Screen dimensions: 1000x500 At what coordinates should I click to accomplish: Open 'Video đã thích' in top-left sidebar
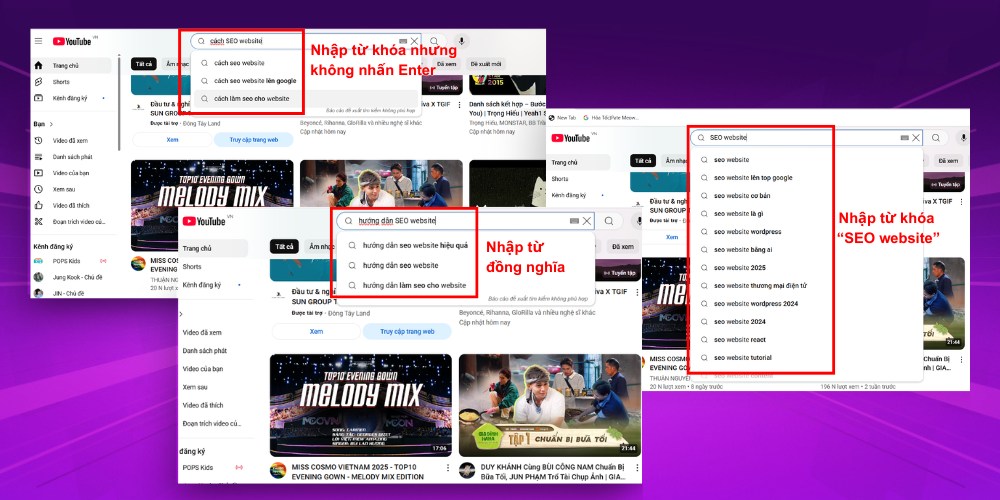(x=71, y=205)
